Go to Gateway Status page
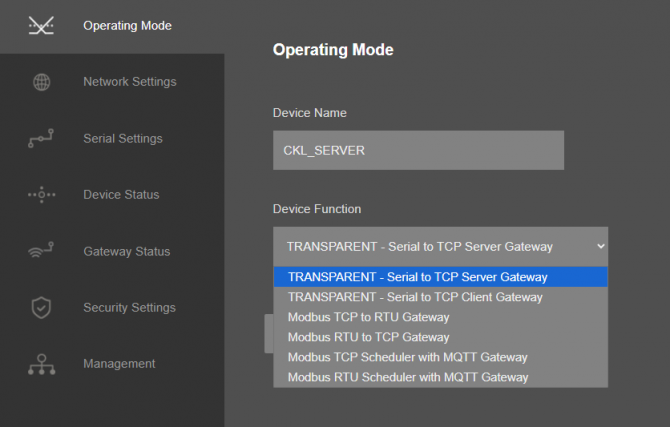670x427 pixels. point(112,251)
